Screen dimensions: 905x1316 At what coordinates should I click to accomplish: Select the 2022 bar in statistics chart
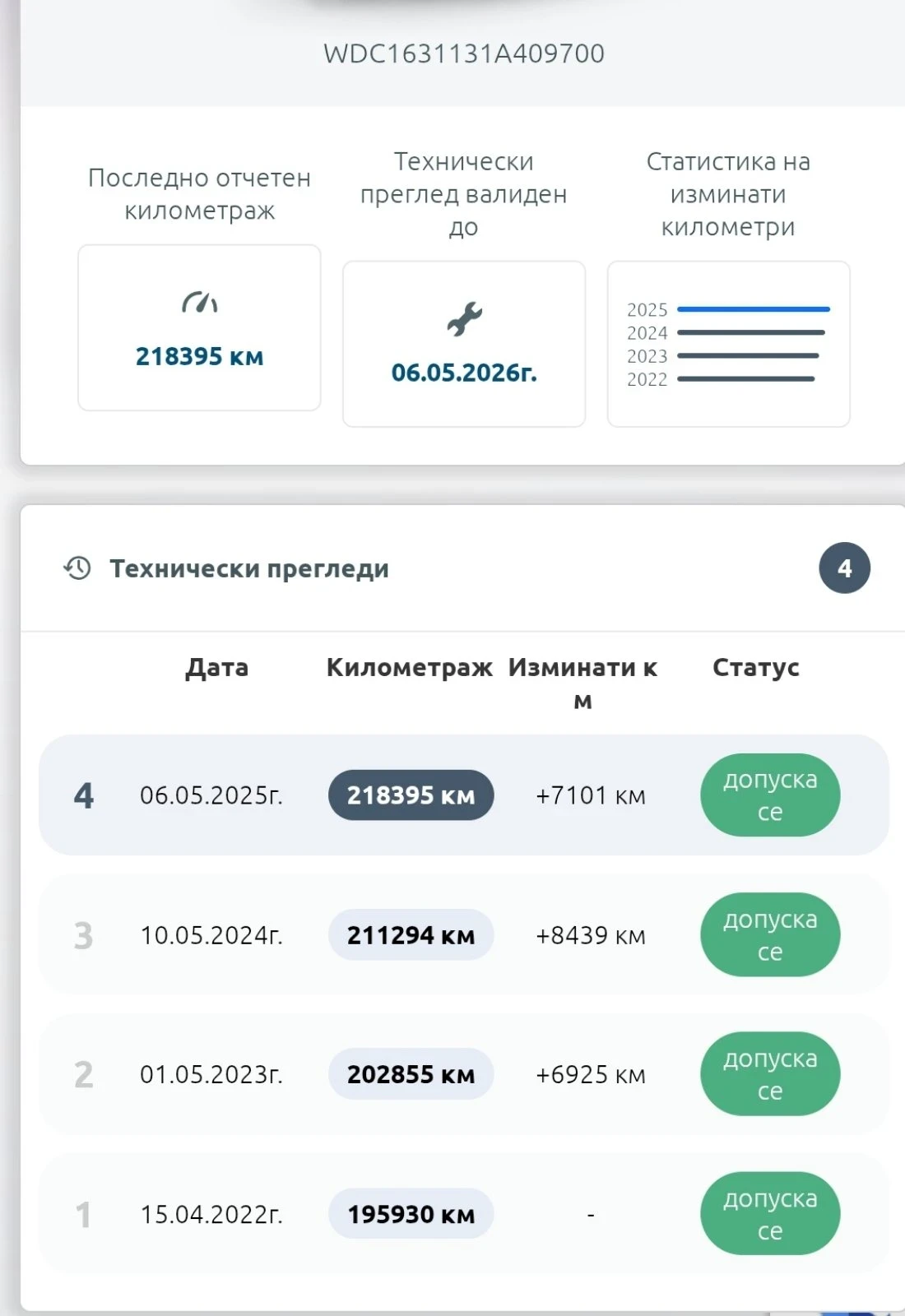(745, 379)
